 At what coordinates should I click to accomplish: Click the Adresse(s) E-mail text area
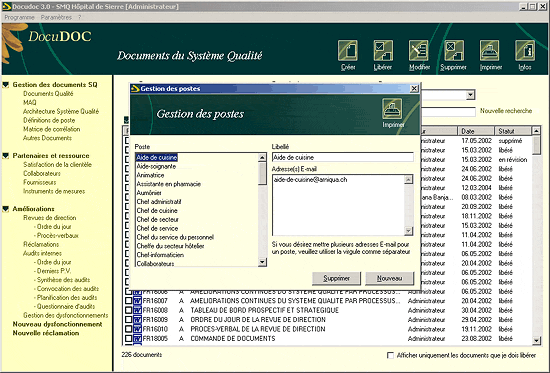pyautogui.click(x=338, y=205)
